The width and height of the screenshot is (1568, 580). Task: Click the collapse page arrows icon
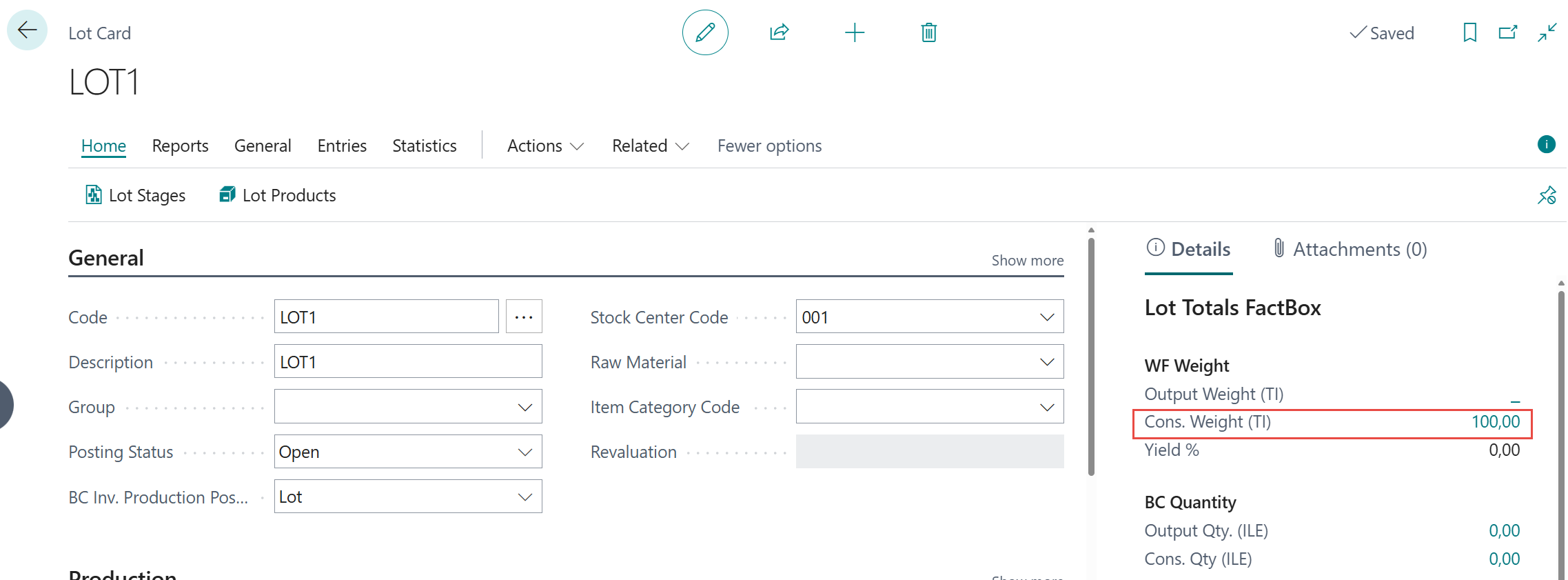pyautogui.click(x=1547, y=32)
